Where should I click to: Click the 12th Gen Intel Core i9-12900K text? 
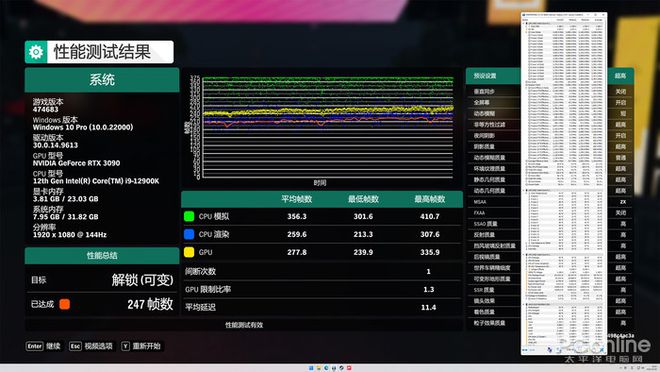(x=96, y=181)
